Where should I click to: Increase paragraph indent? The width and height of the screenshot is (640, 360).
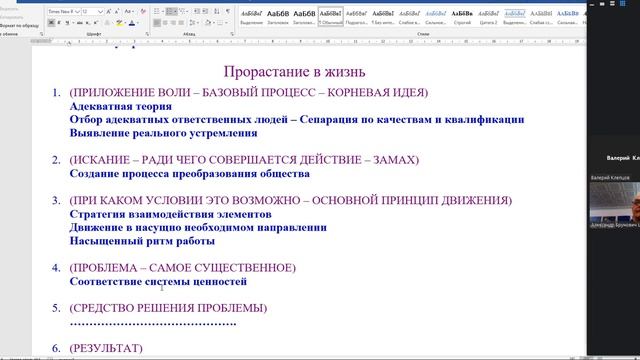click(205, 11)
